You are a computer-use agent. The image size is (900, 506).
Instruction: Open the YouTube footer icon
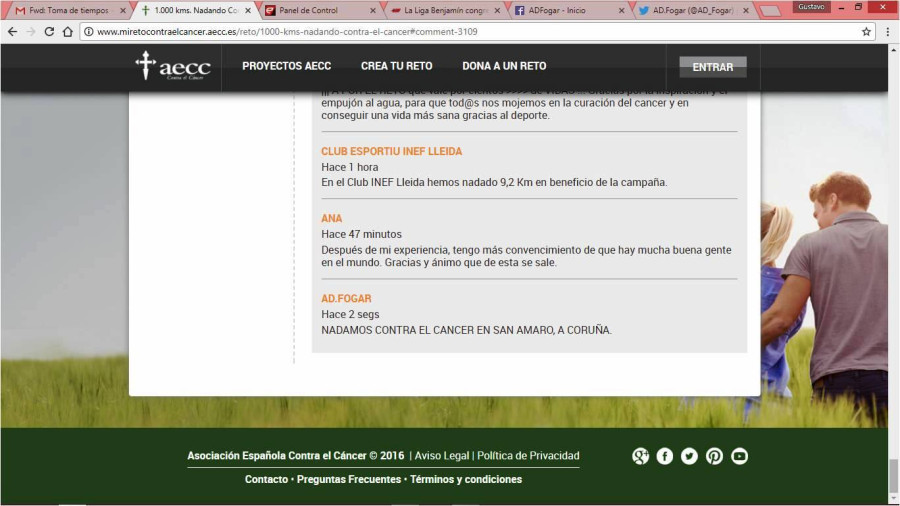point(739,456)
